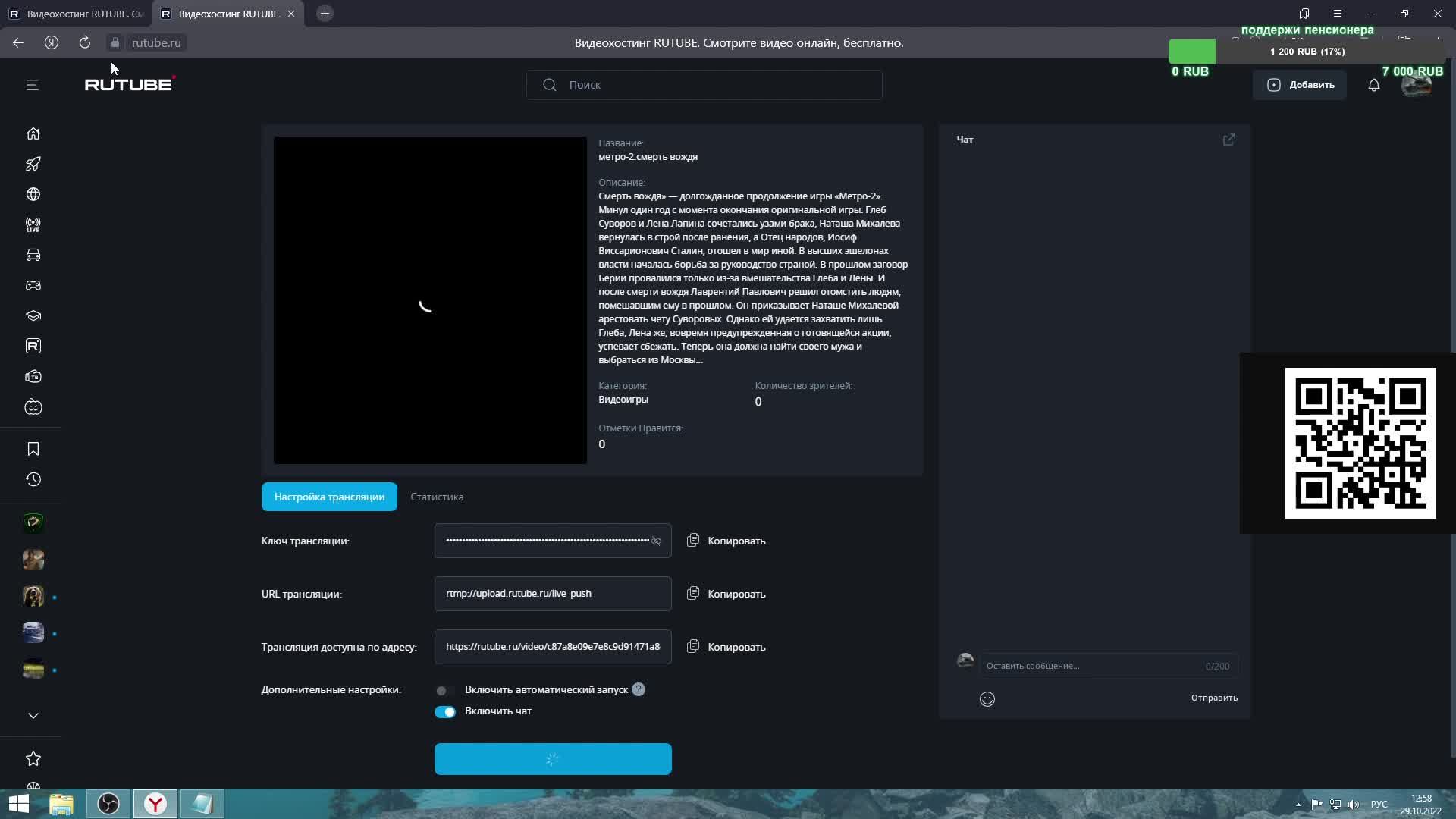Open Yandex Browser on the taskbar
Screen dimensions: 1456x819
[x=155, y=804]
